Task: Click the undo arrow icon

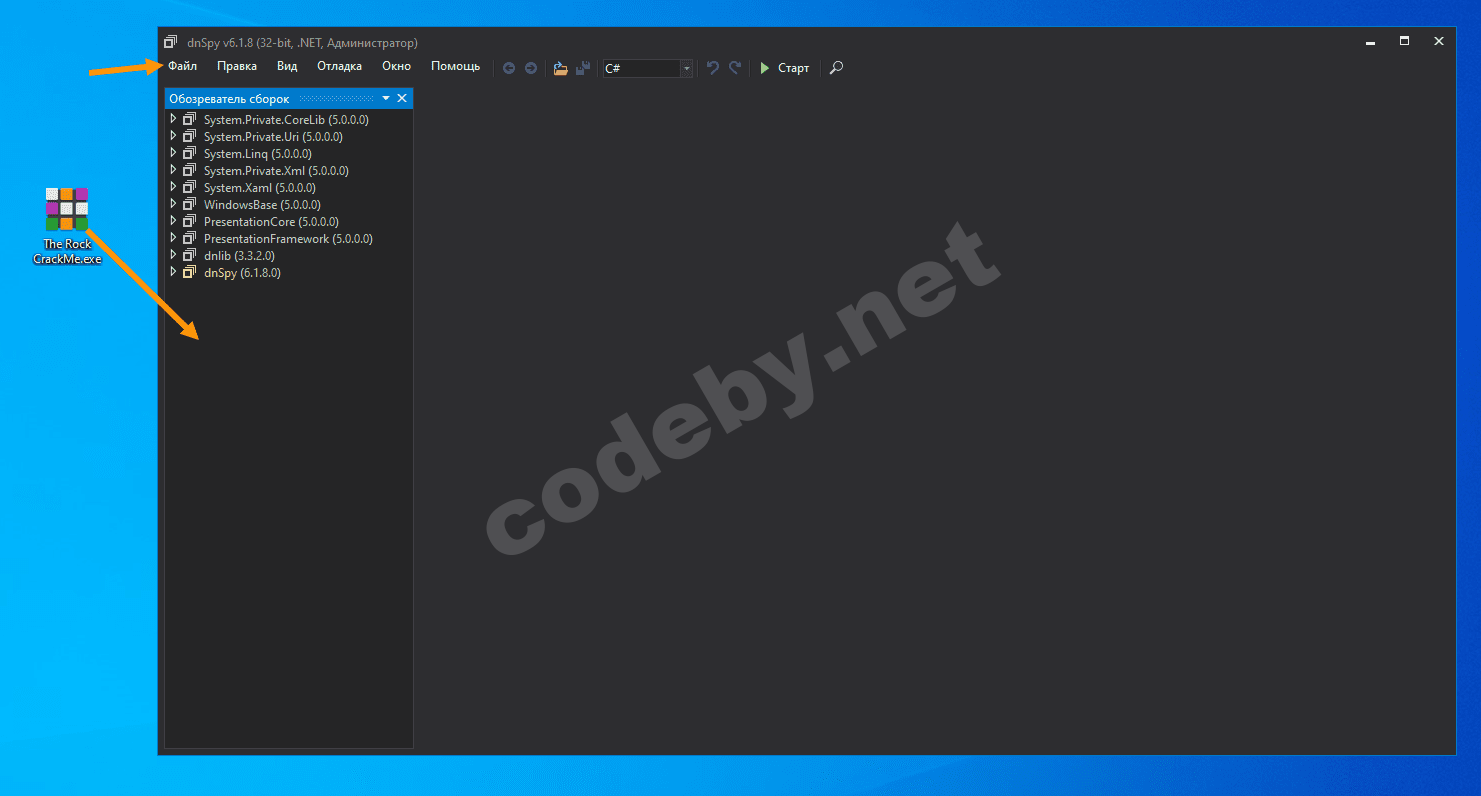Action: pos(713,68)
